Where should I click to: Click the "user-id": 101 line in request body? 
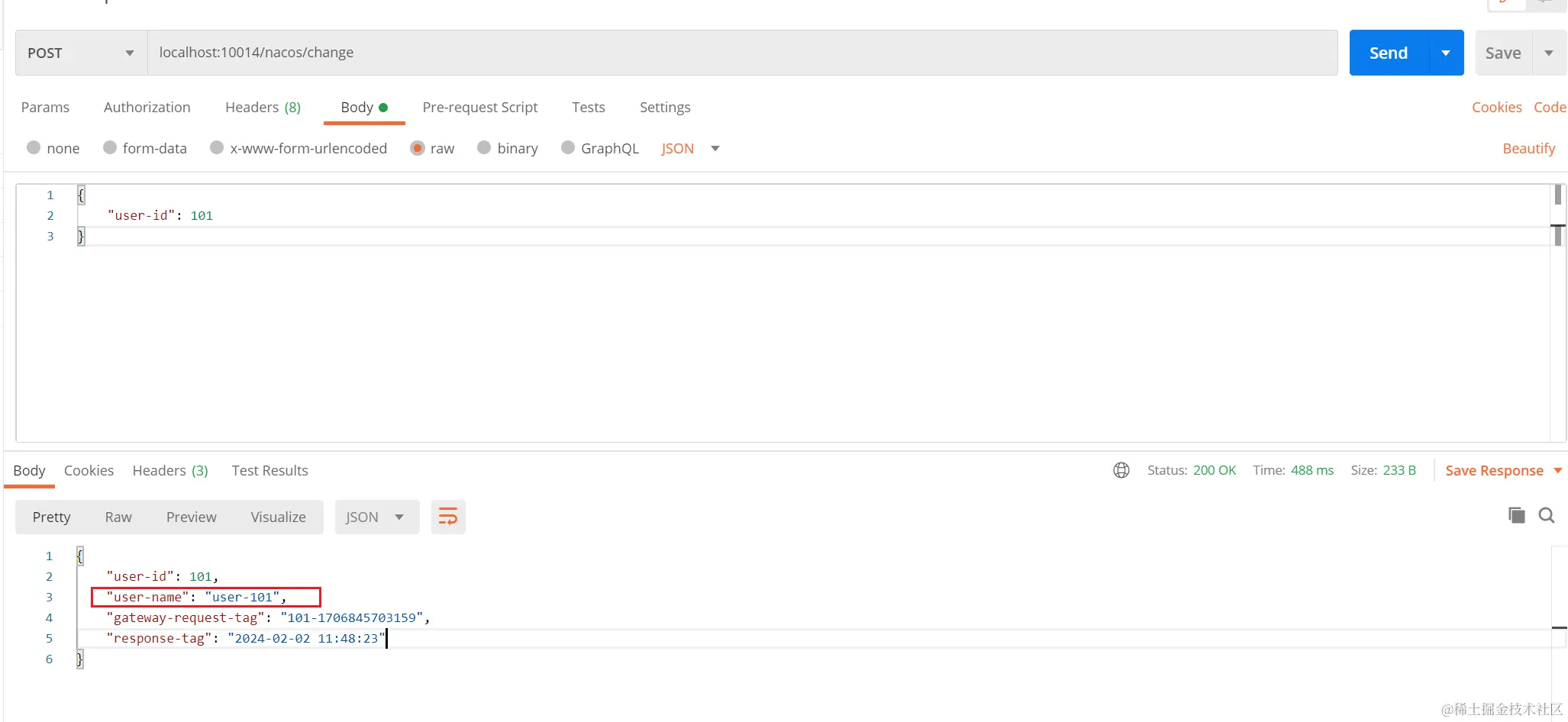[x=160, y=215]
